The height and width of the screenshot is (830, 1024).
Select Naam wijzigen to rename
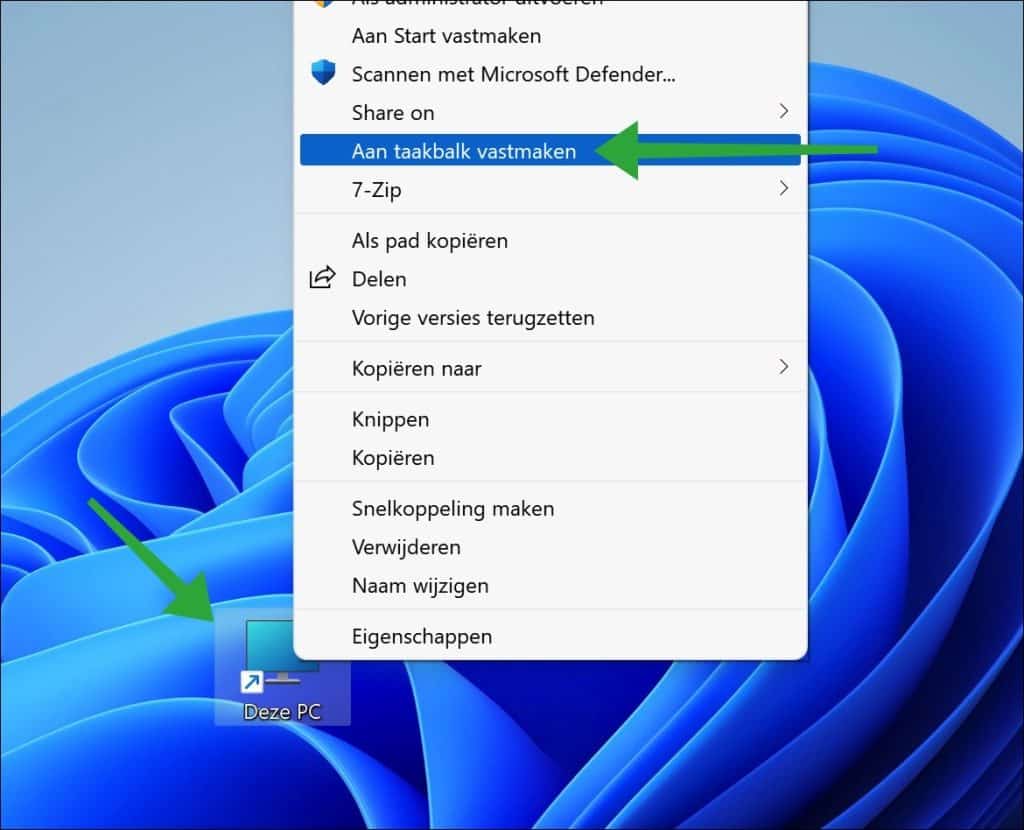pyautogui.click(x=419, y=586)
